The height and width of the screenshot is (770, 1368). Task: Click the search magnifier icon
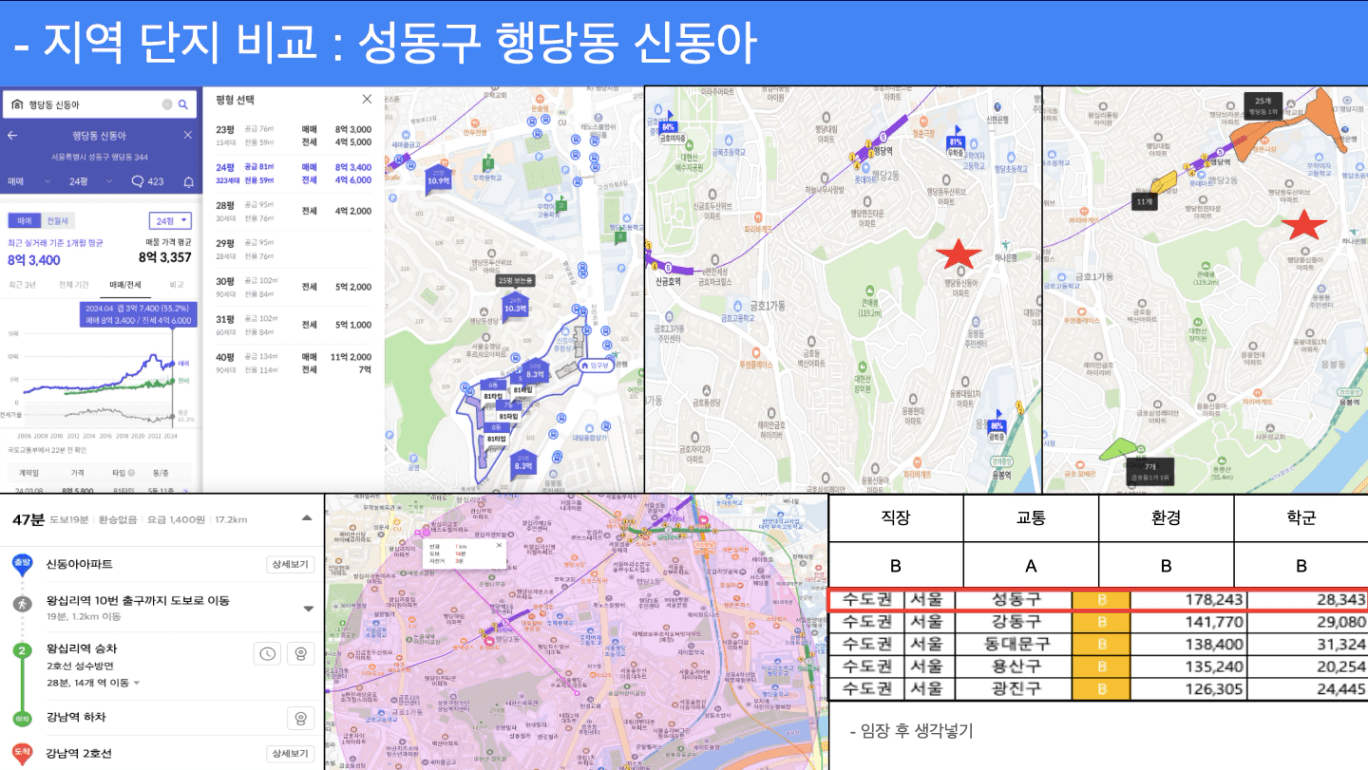coord(183,105)
